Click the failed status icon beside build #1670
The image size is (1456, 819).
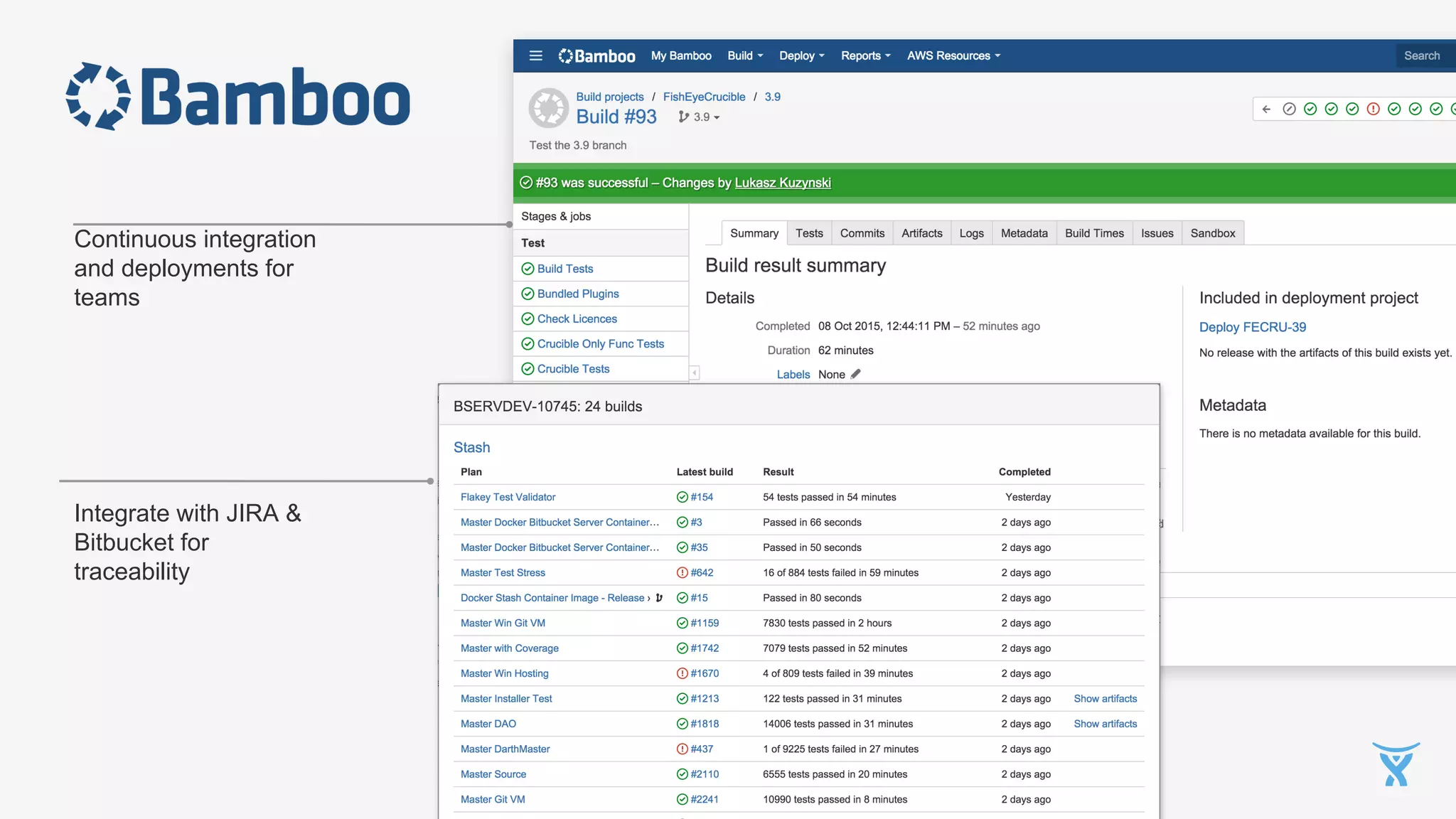(682, 673)
